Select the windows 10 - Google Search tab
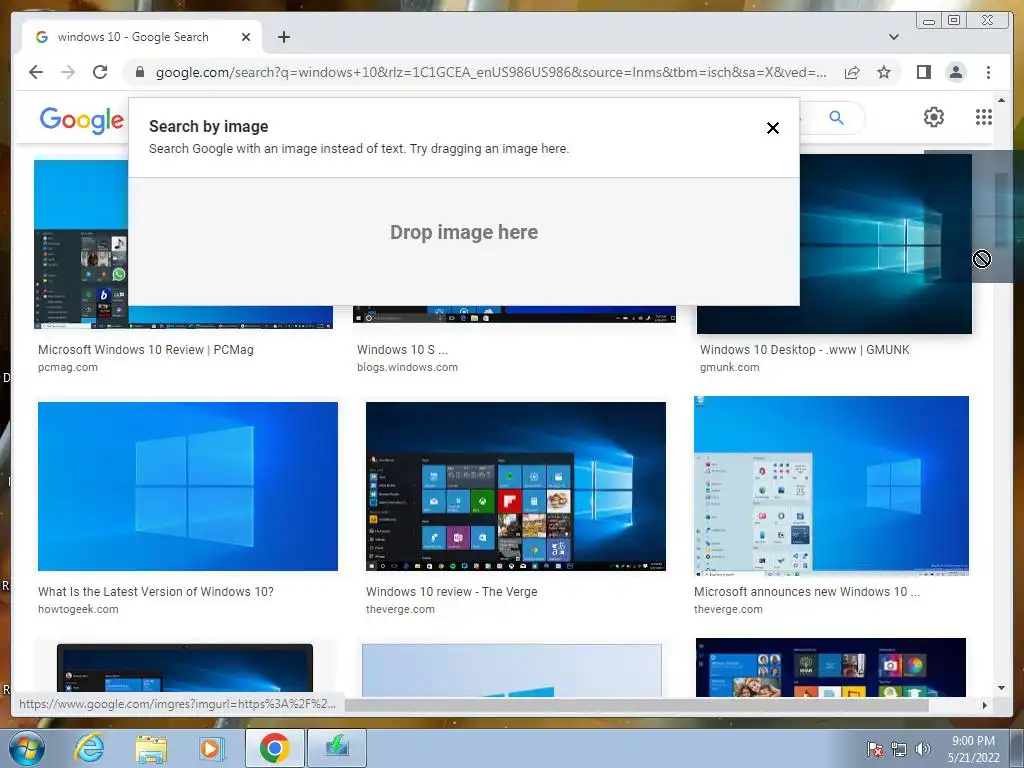1024x768 pixels. tap(141, 37)
